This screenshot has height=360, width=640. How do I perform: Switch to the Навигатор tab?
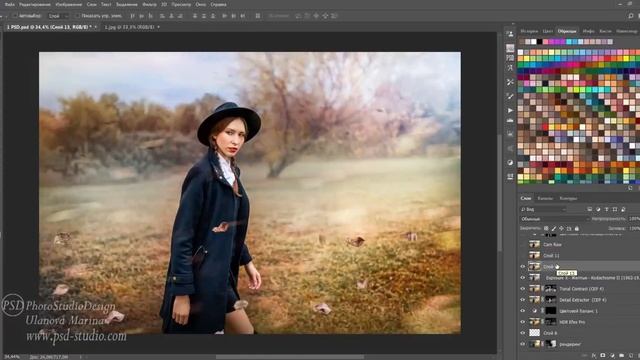click(x=627, y=31)
